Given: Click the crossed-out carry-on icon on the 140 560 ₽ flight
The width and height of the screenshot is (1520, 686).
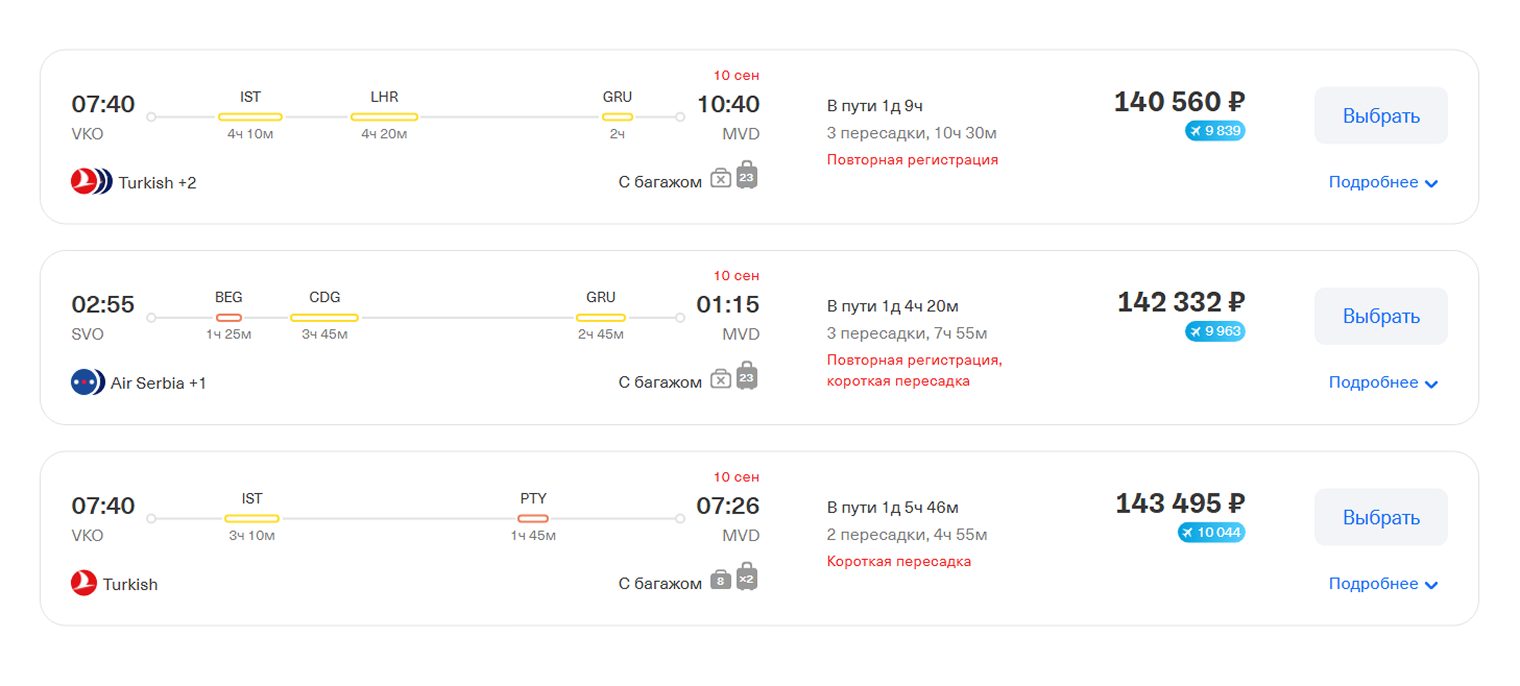Looking at the screenshot, I should click(x=721, y=179).
